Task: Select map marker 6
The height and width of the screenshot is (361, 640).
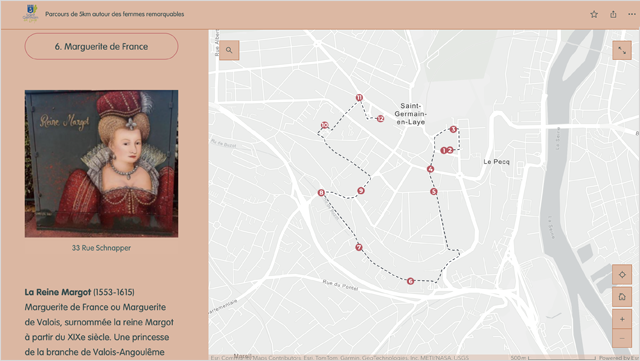Action: (411, 281)
